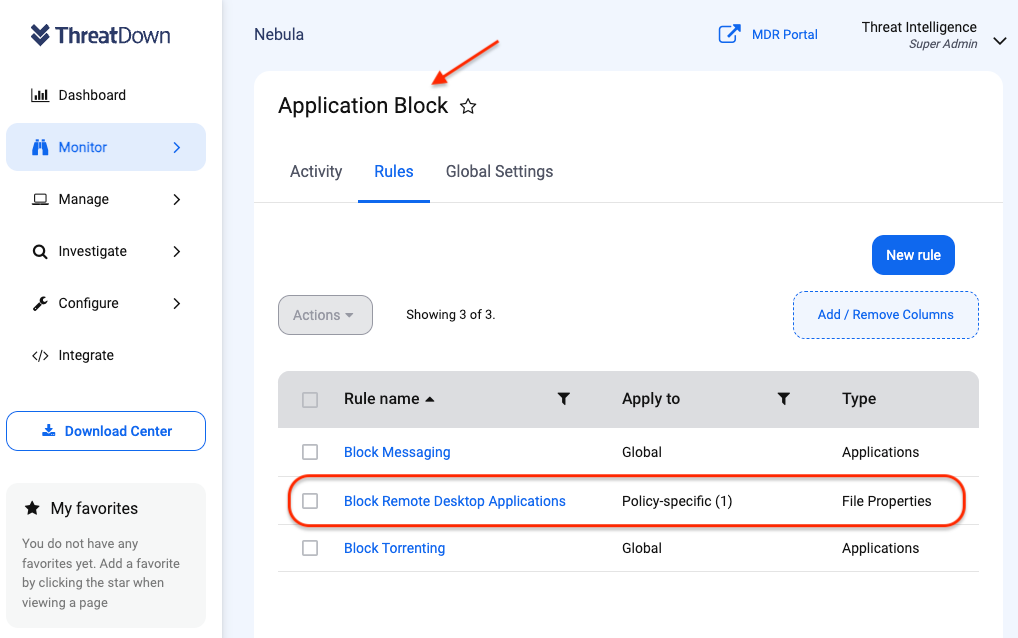
Task: Click the Type column header
Action: coord(859,399)
